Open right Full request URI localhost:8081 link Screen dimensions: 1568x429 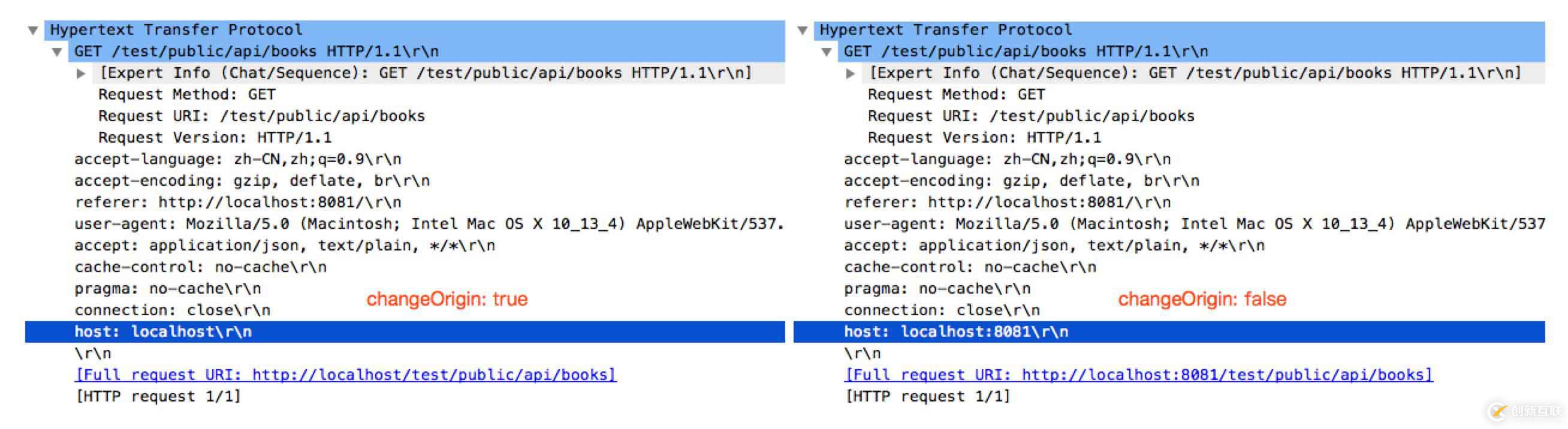[1138, 375]
